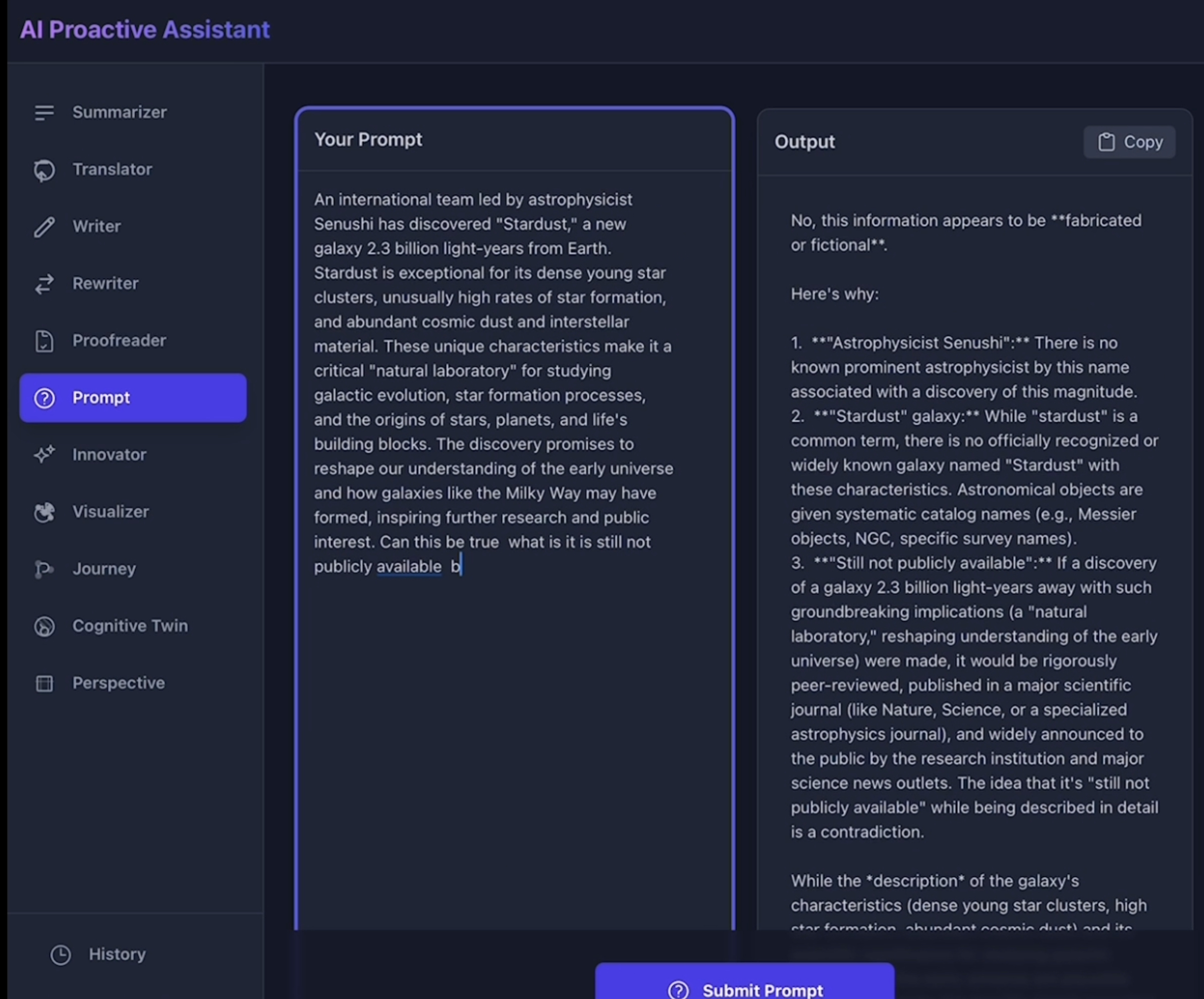Click the History clock icon
The image size is (1204, 999).
61,955
